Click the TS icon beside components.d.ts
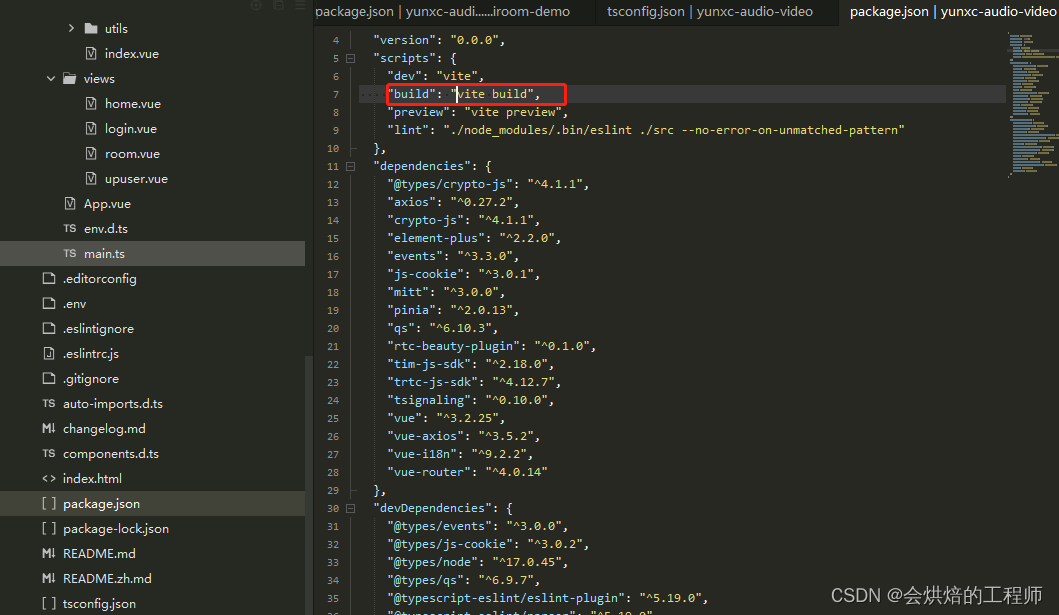The height and width of the screenshot is (615, 1059). click(49, 453)
